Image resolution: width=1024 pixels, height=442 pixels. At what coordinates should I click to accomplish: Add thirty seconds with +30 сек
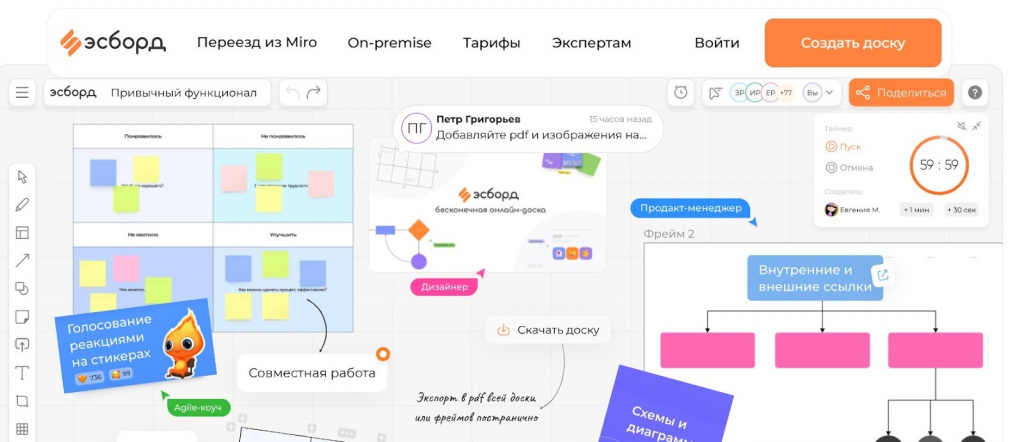tap(959, 210)
